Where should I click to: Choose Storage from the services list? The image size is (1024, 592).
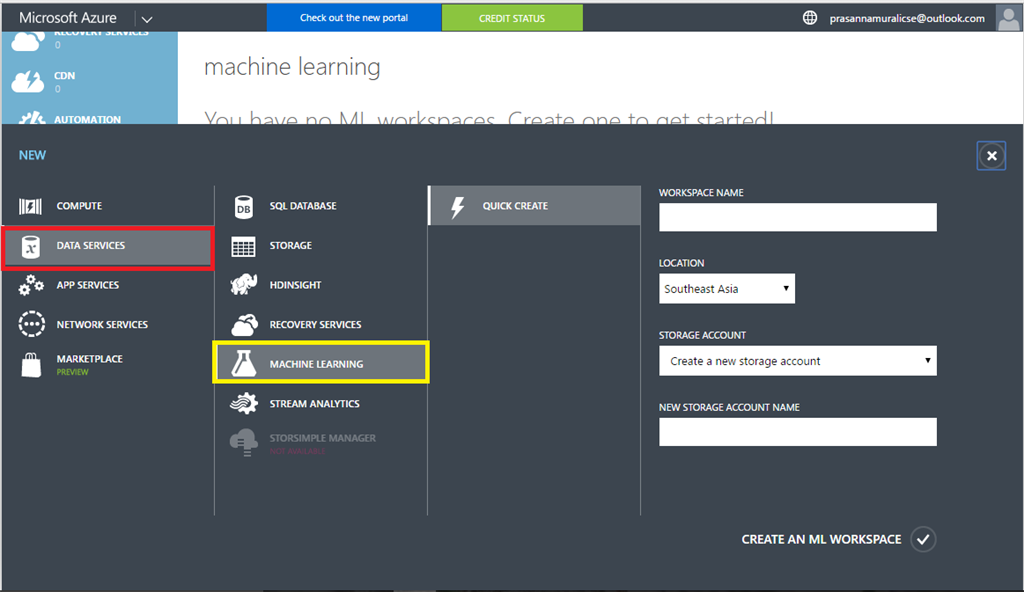tap(321, 246)
